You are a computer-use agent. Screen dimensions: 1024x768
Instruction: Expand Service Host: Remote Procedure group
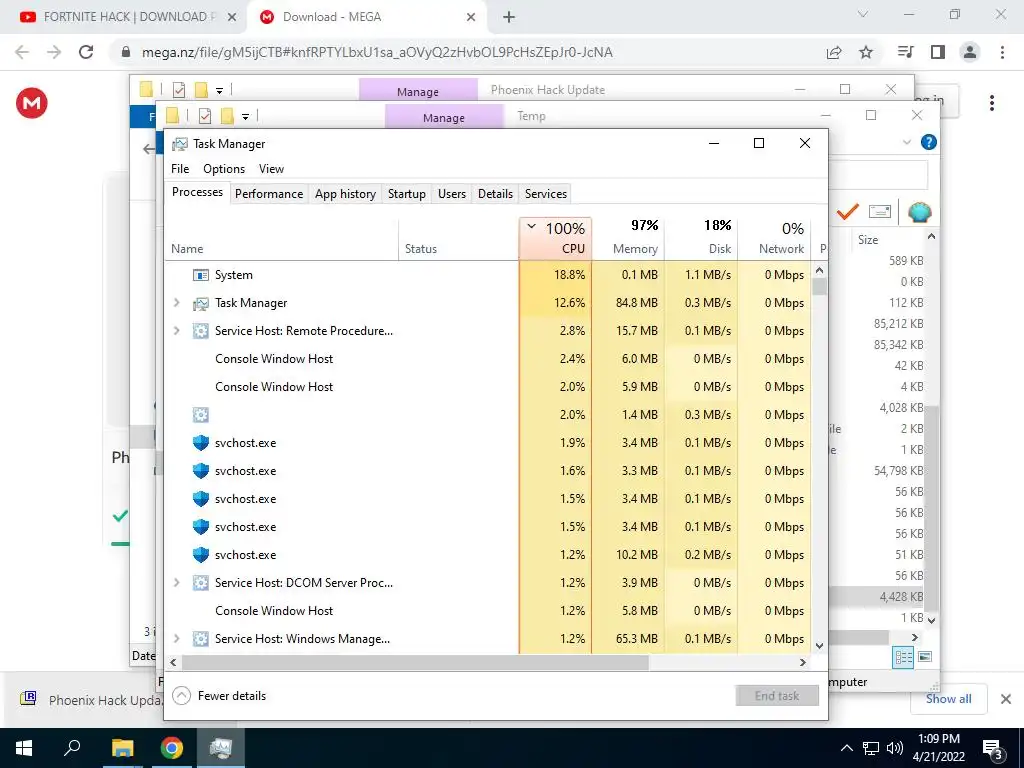176,330
